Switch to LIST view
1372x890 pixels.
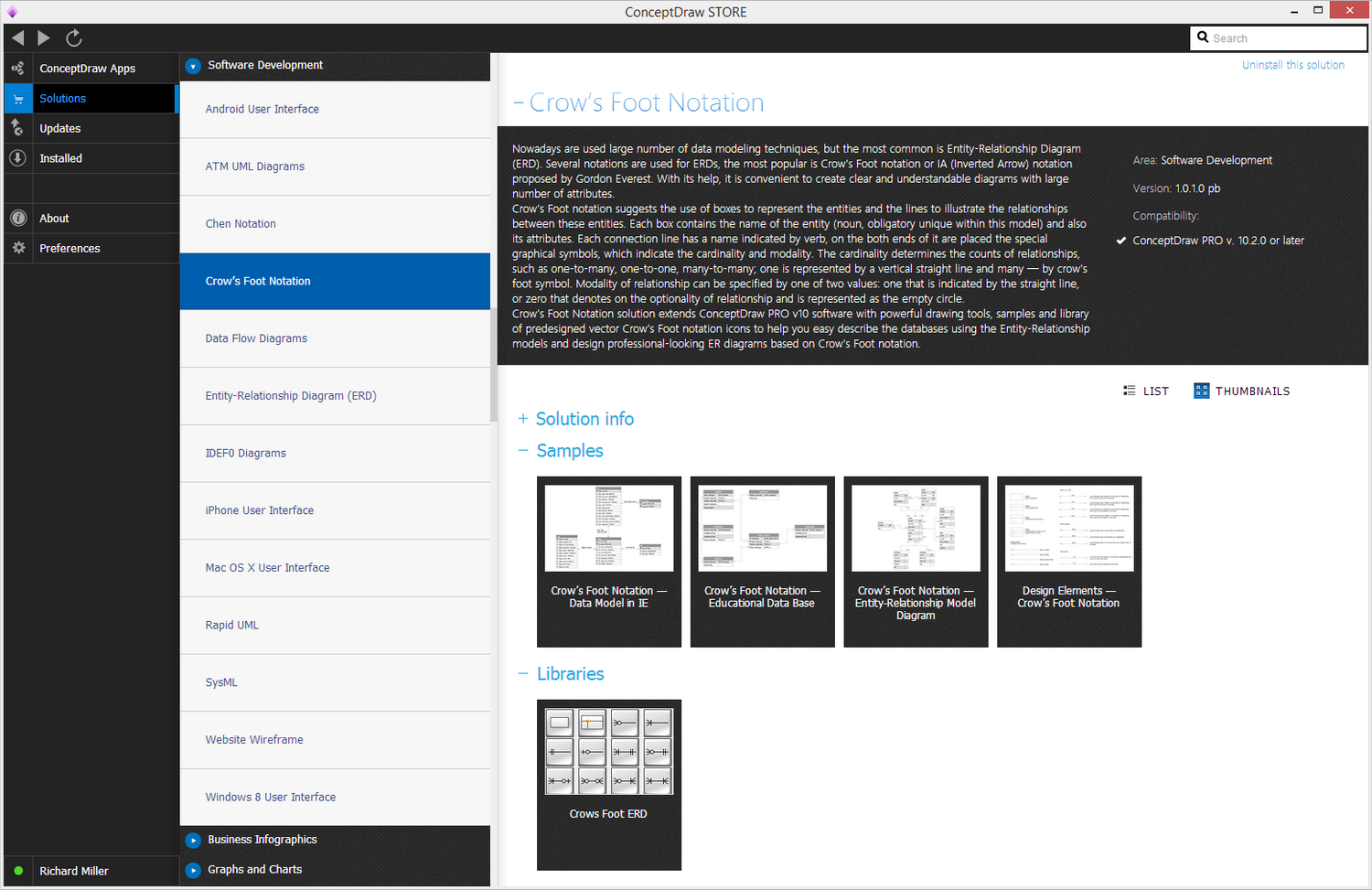1146,391
